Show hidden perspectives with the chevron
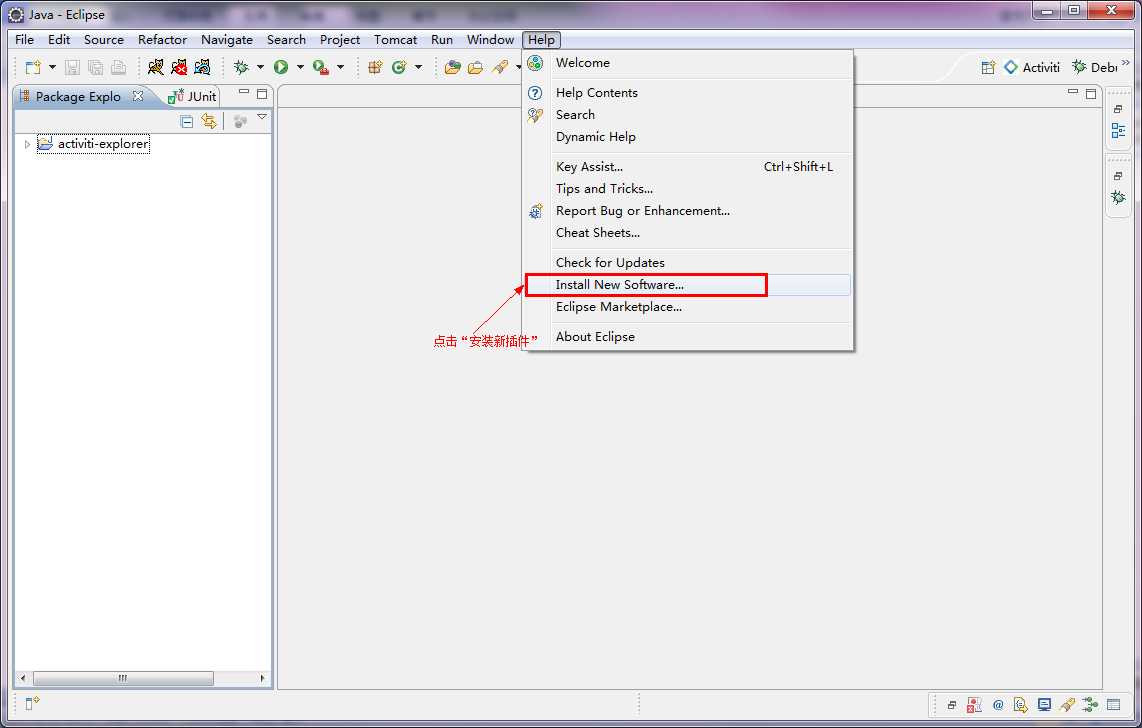Viewport: 1142px width, 728px height. [1126, 63]
